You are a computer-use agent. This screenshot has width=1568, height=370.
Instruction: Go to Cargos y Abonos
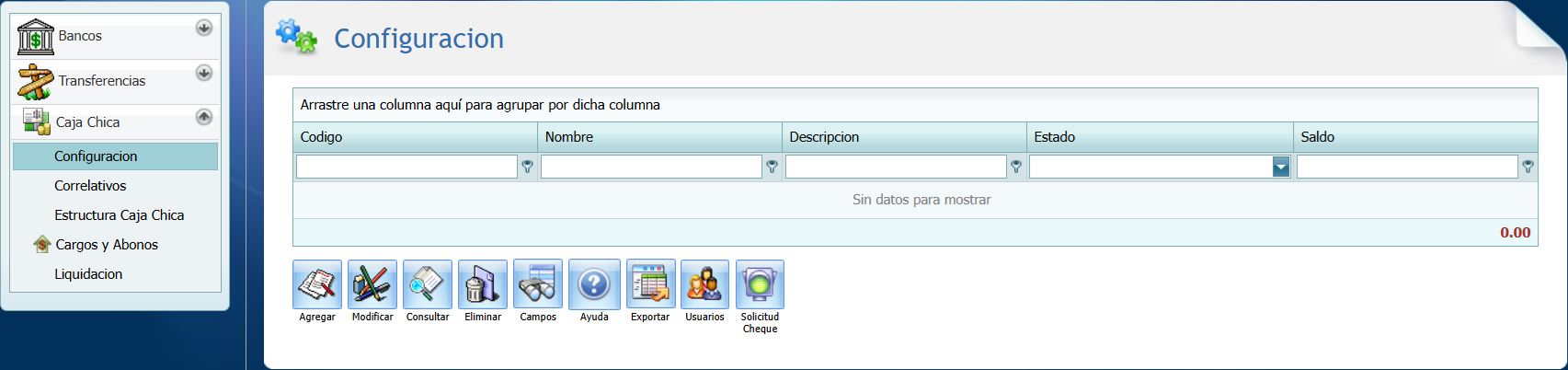coord(107,245)
